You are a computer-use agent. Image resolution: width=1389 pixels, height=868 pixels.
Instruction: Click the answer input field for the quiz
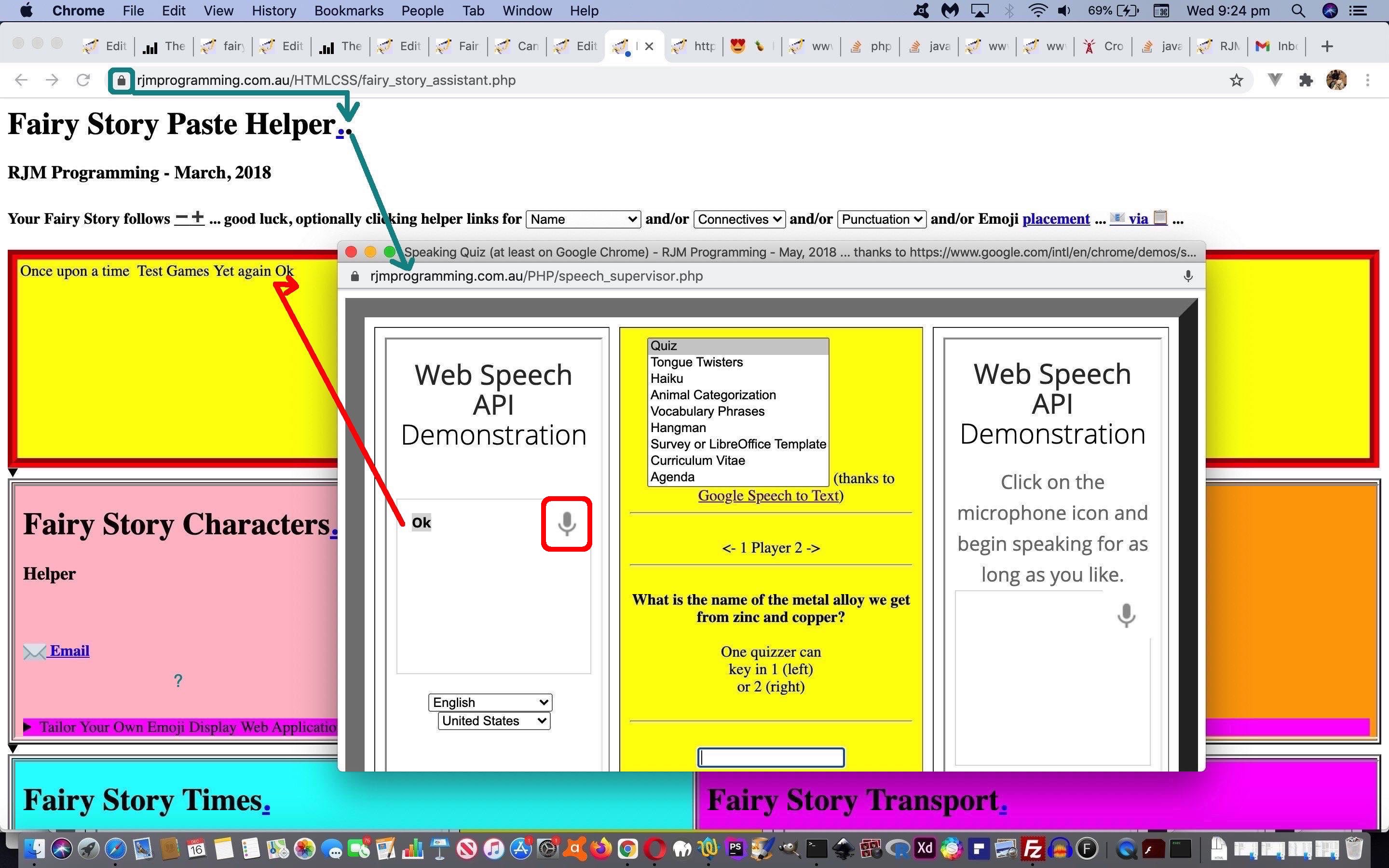point(770,757)
